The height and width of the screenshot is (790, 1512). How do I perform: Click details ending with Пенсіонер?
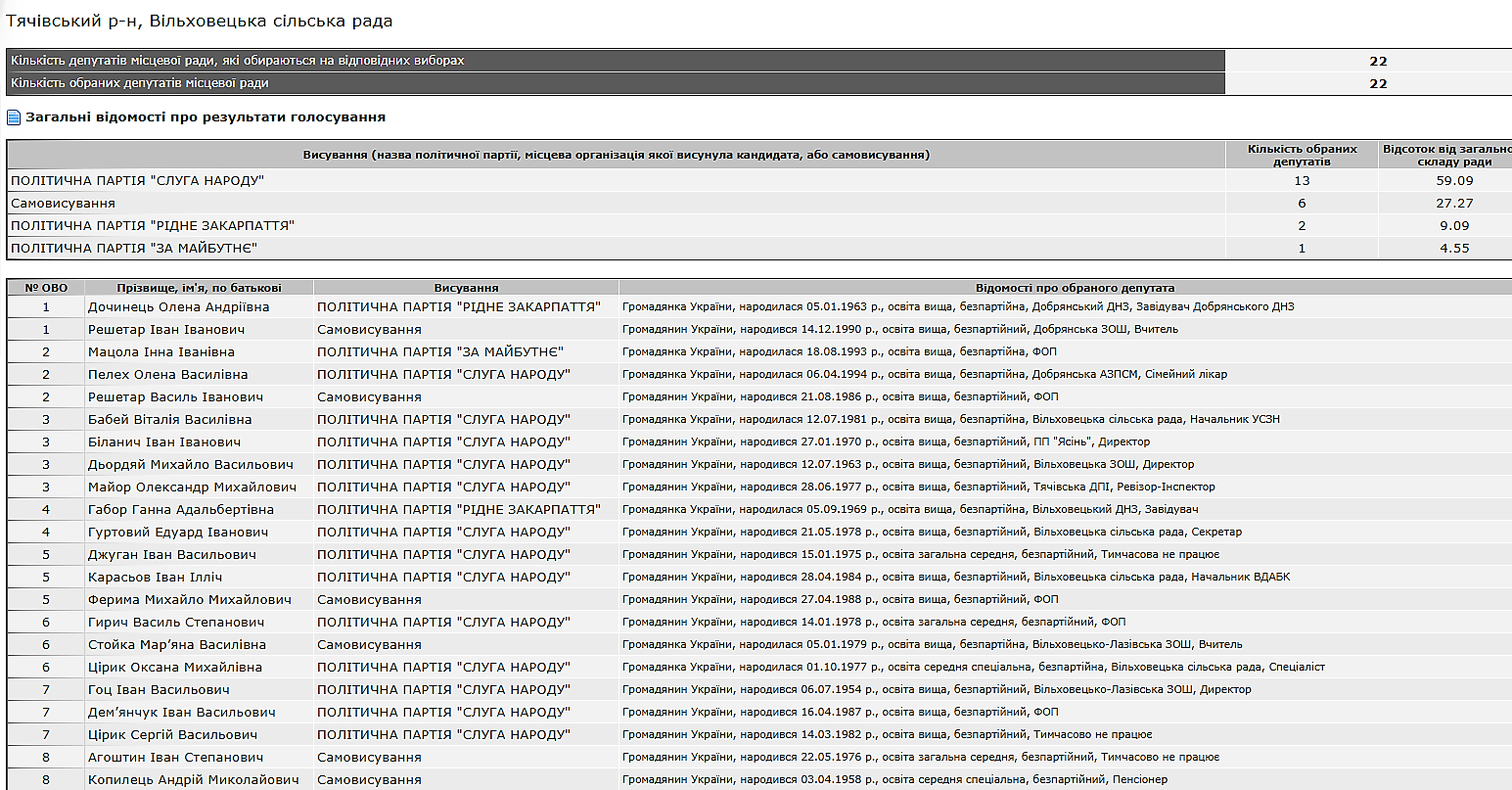pyautogui.click(x=894, y=779)
